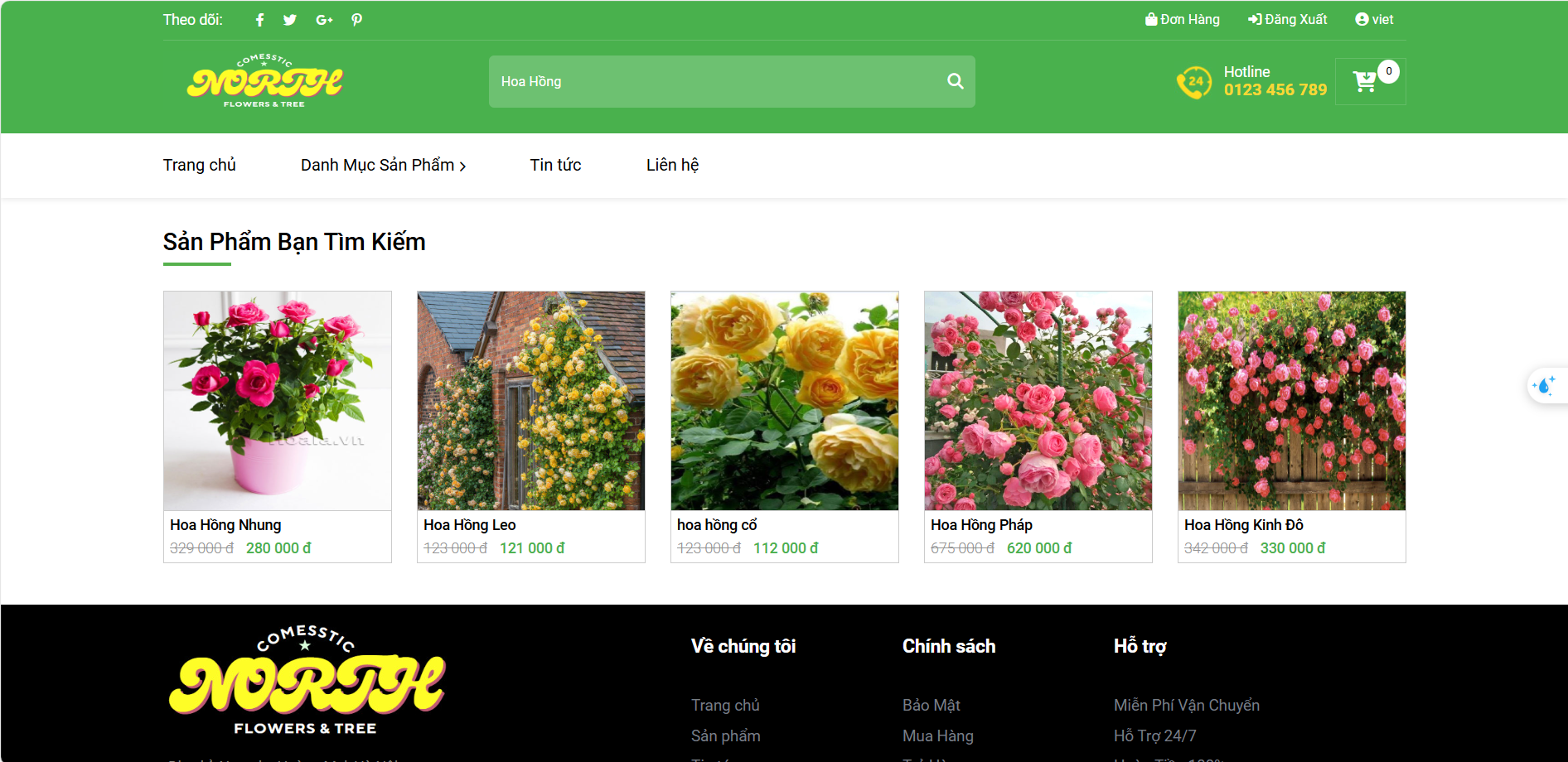Open the viet user account link
The width and height of the screenshot is (1568, 762).
[1374, 19]
